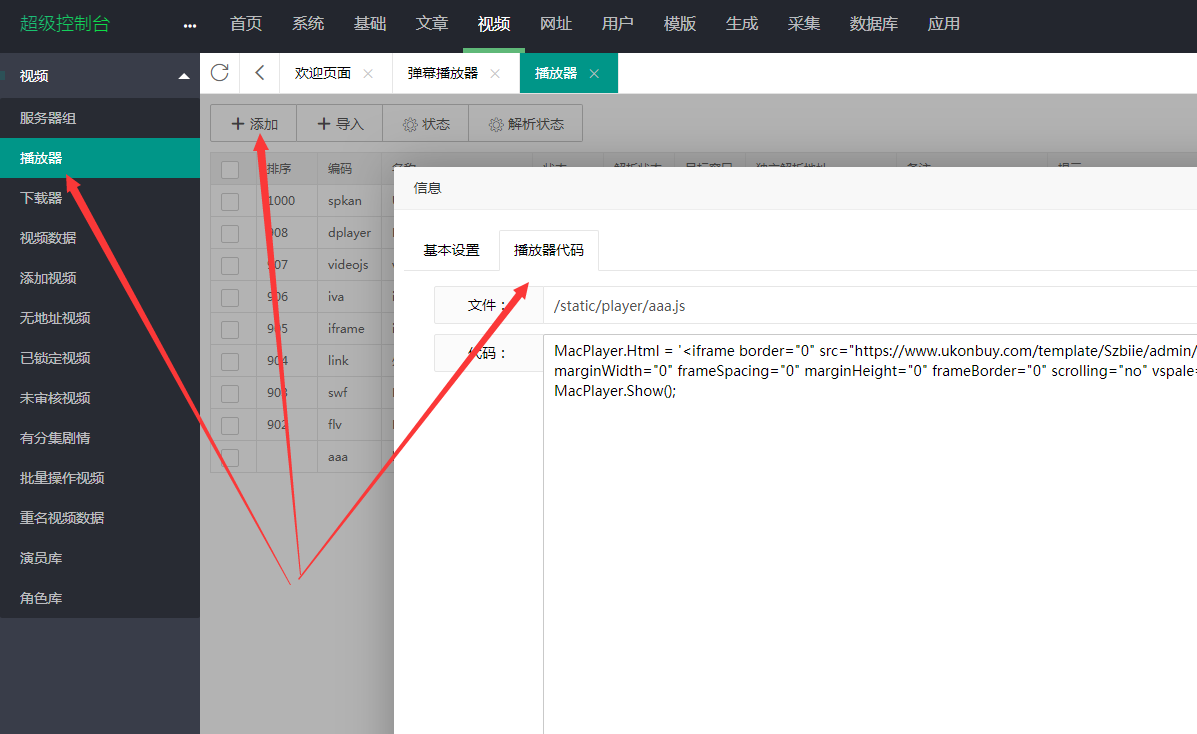Open the 数据库 top menu
Image resolution: width=1197 pixels, height=734 pixels.
873,24
